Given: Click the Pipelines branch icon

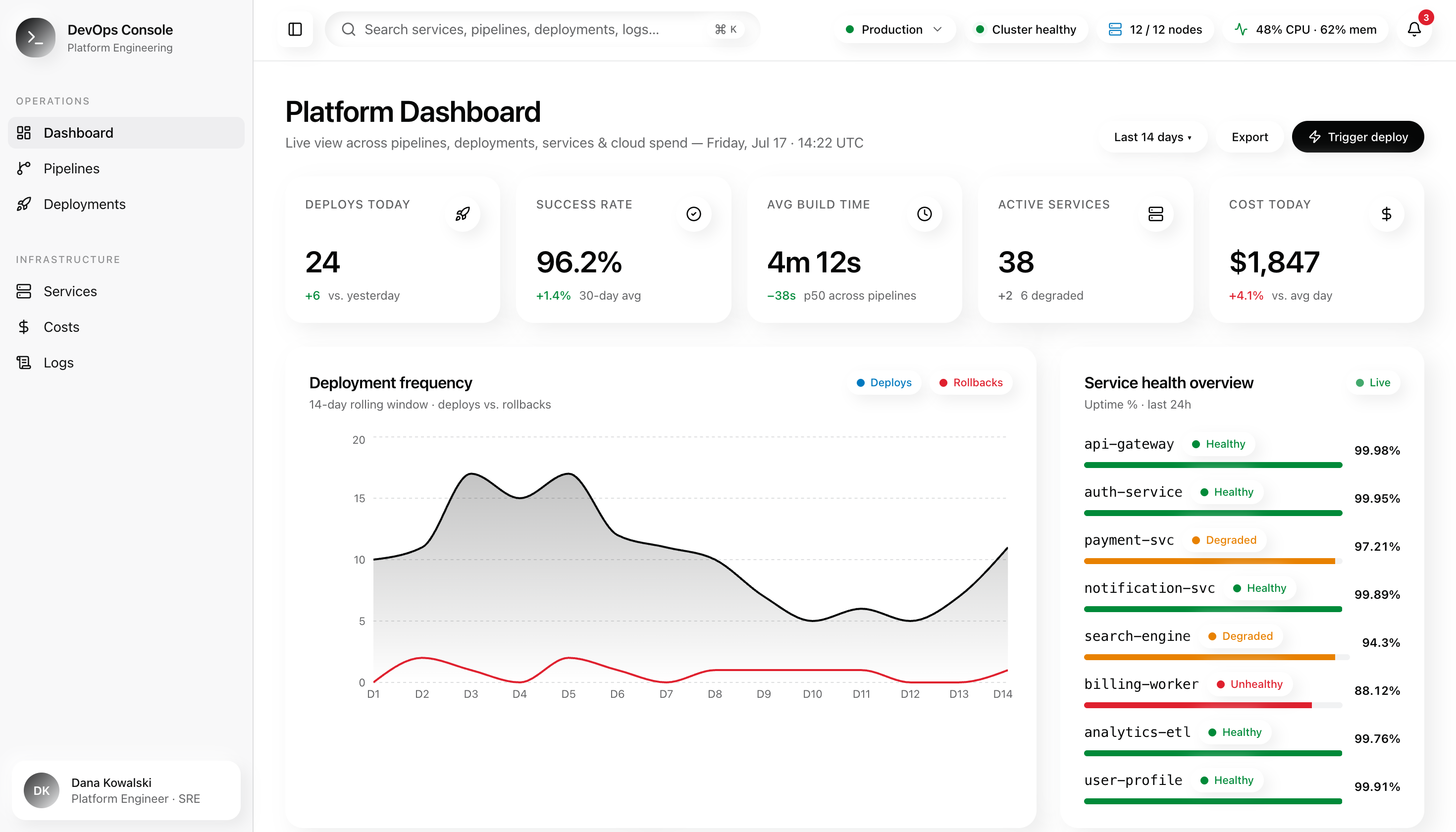Looking at the screenshot, I should coord(23,168).
